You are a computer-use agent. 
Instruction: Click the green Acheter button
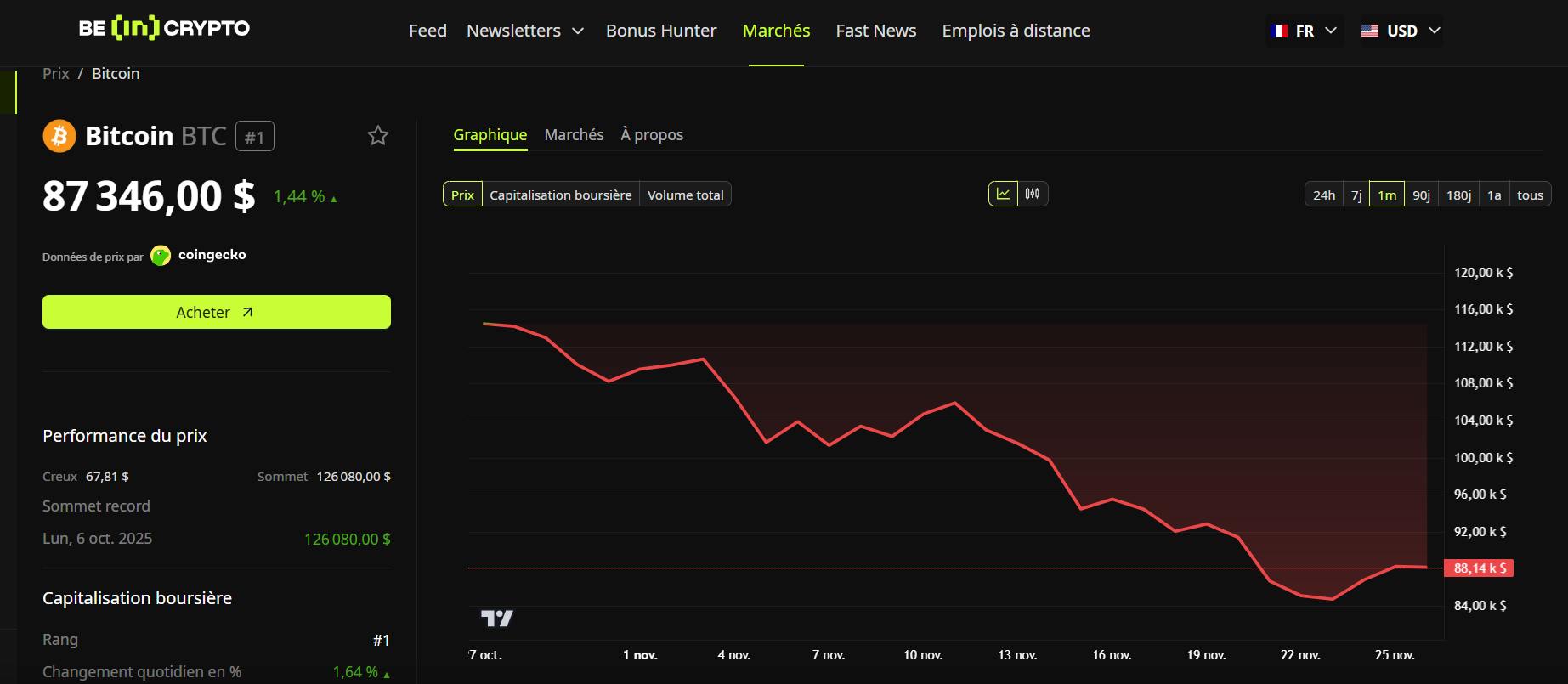coord(217,312)
